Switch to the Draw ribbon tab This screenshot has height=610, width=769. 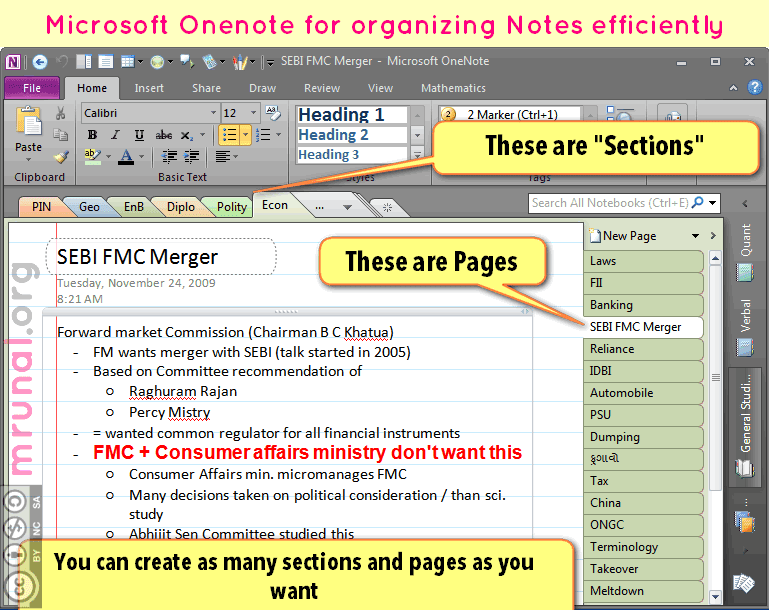point(262,88)
